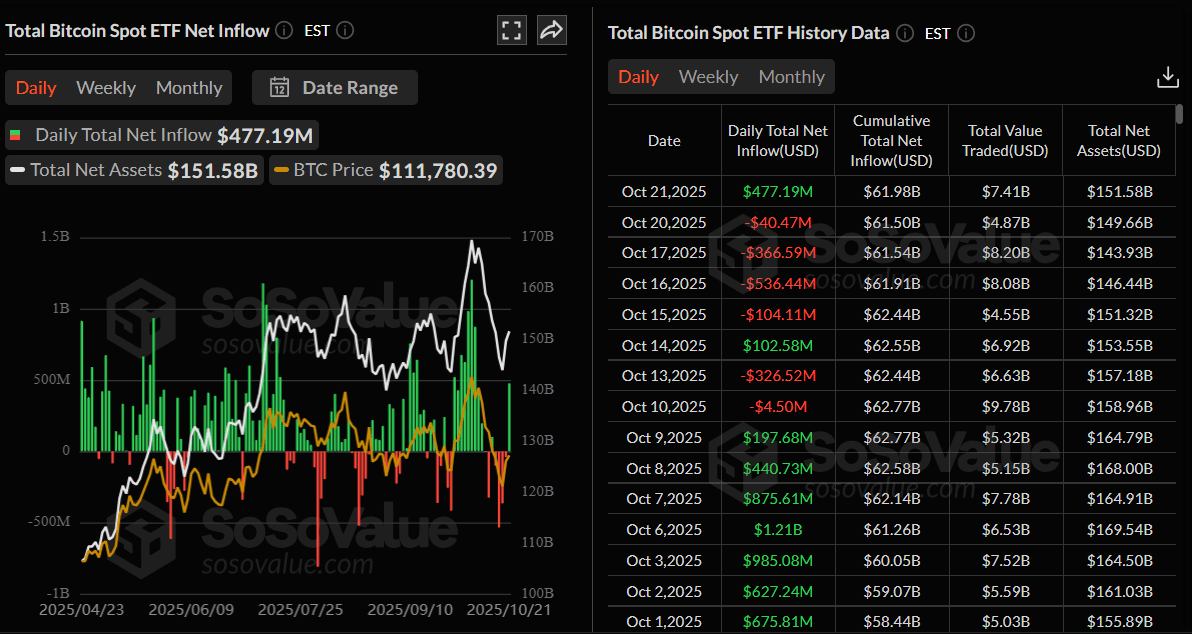Select Weekly on the history data panel
Viewport: 1192px width, 634px height.
point(708,76)
